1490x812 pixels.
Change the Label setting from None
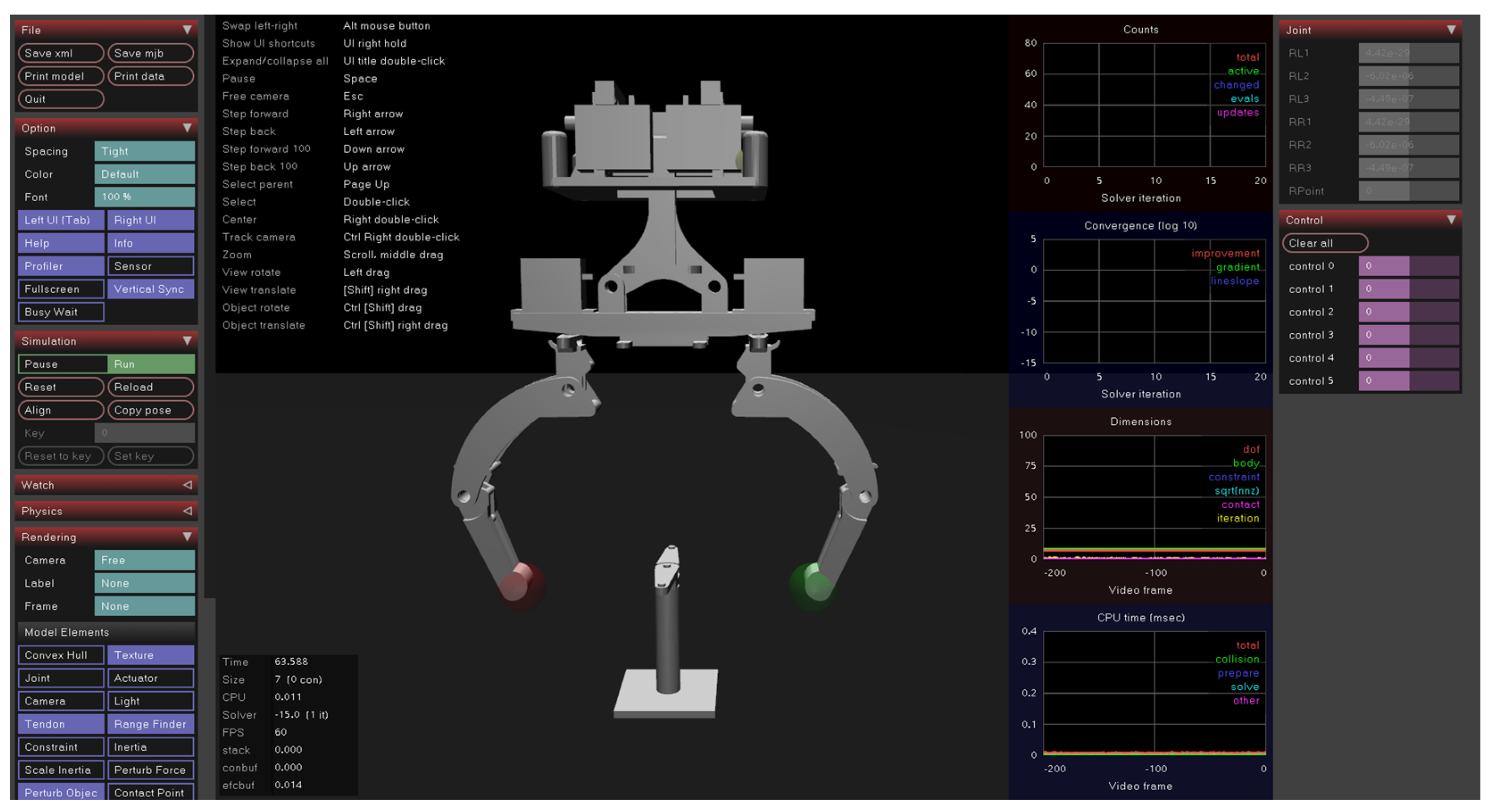click(144, 583)
